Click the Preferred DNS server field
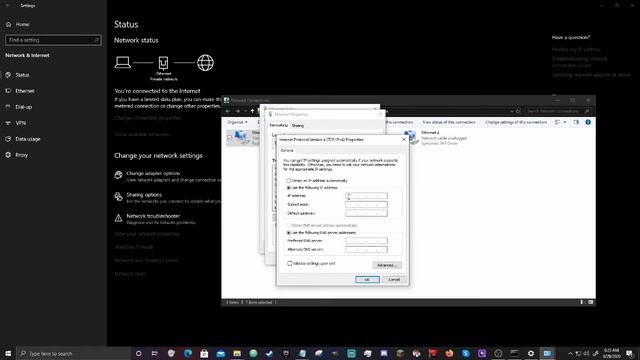 tap(366, 241)
